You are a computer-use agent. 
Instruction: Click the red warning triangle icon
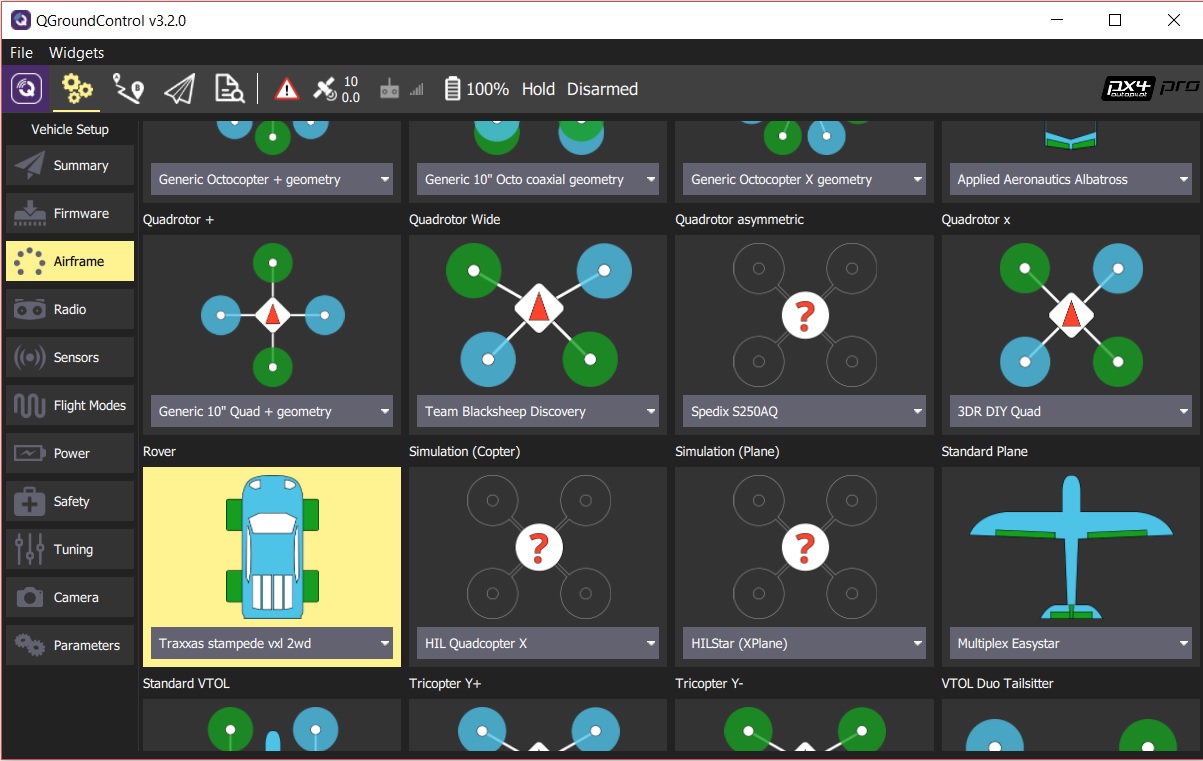pos(287,89)
